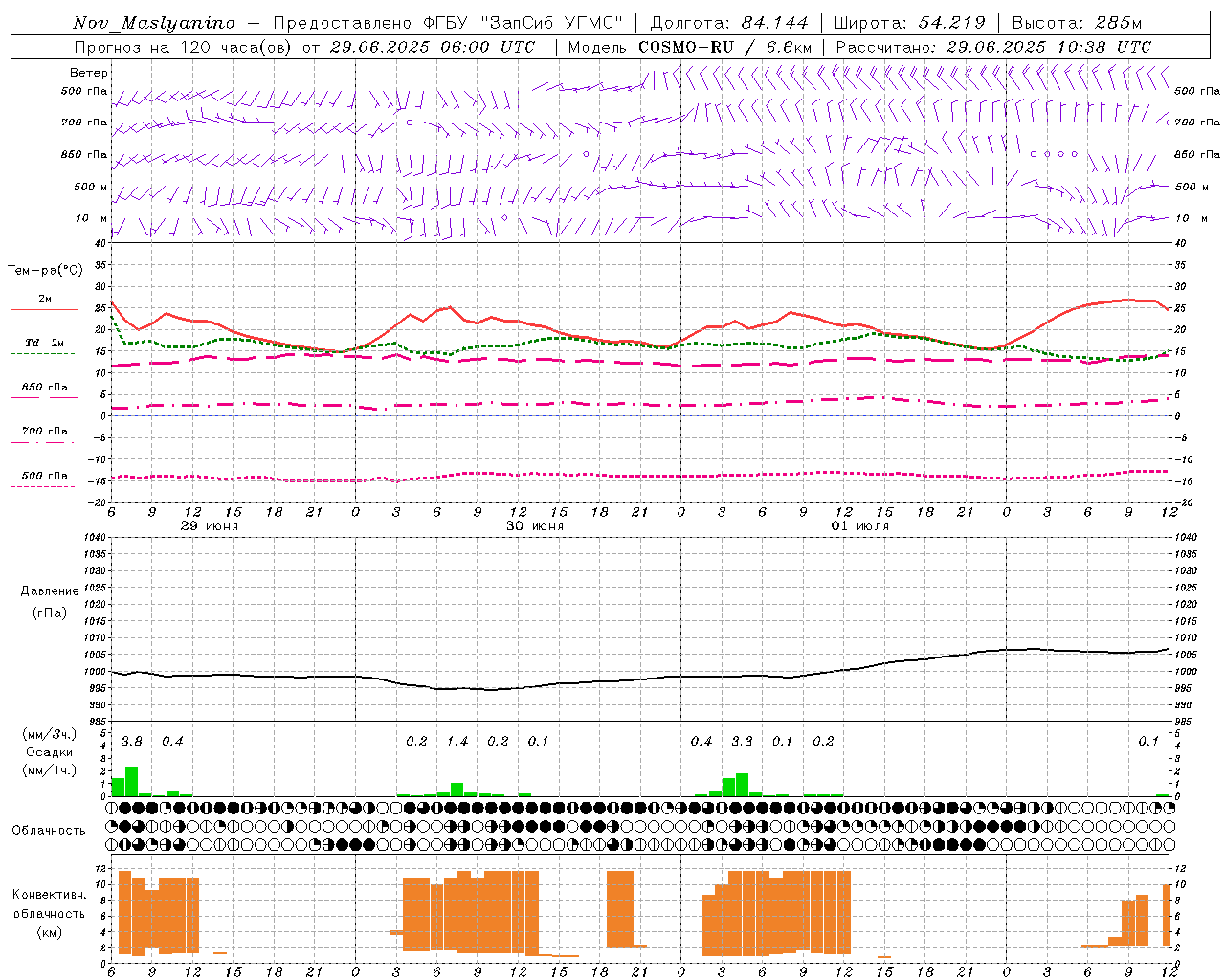
Task: Click the Осадки panel label
Action: [x=50, y=752]
